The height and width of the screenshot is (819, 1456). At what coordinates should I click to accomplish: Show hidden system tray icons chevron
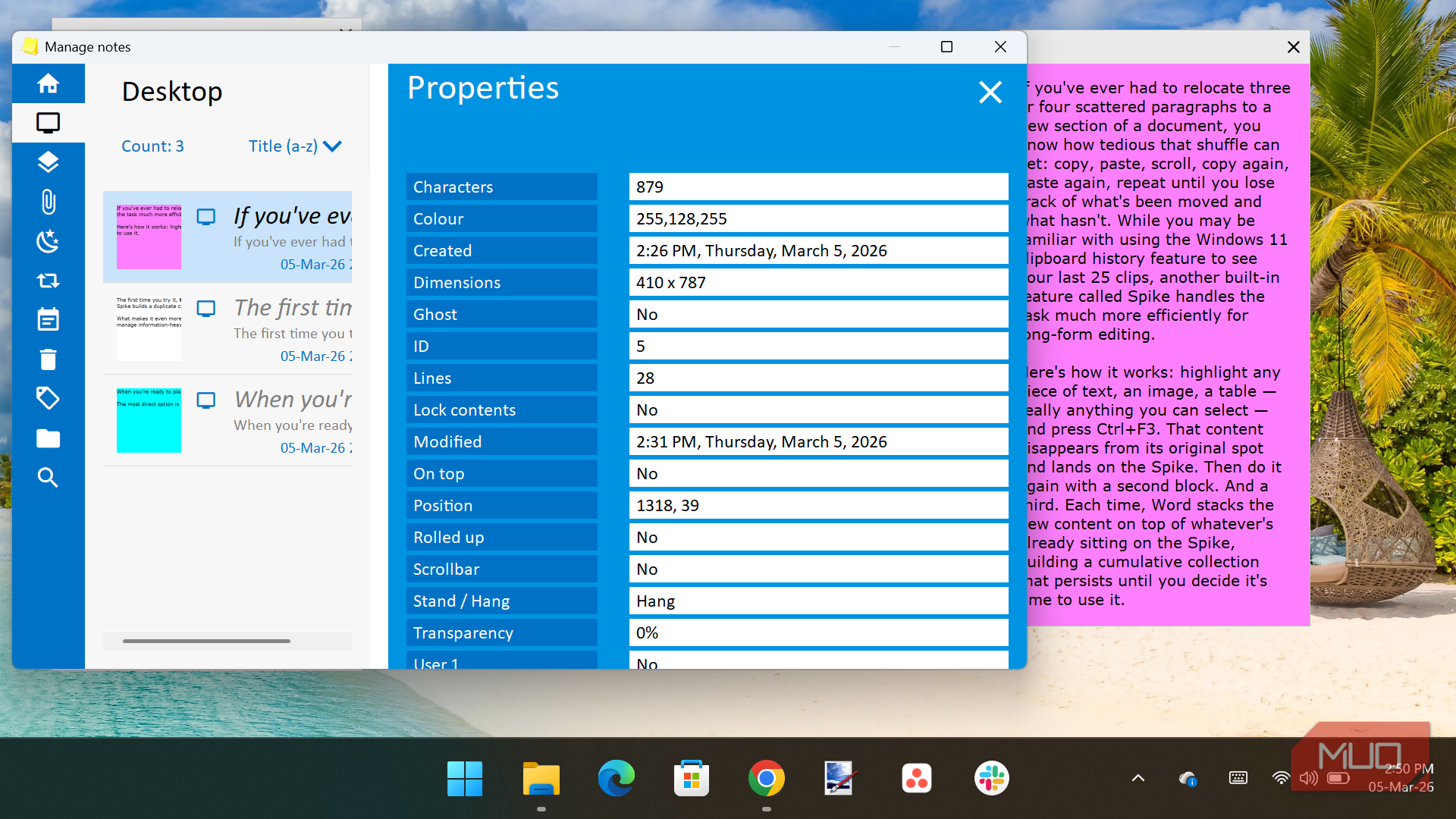(1138, 778)
